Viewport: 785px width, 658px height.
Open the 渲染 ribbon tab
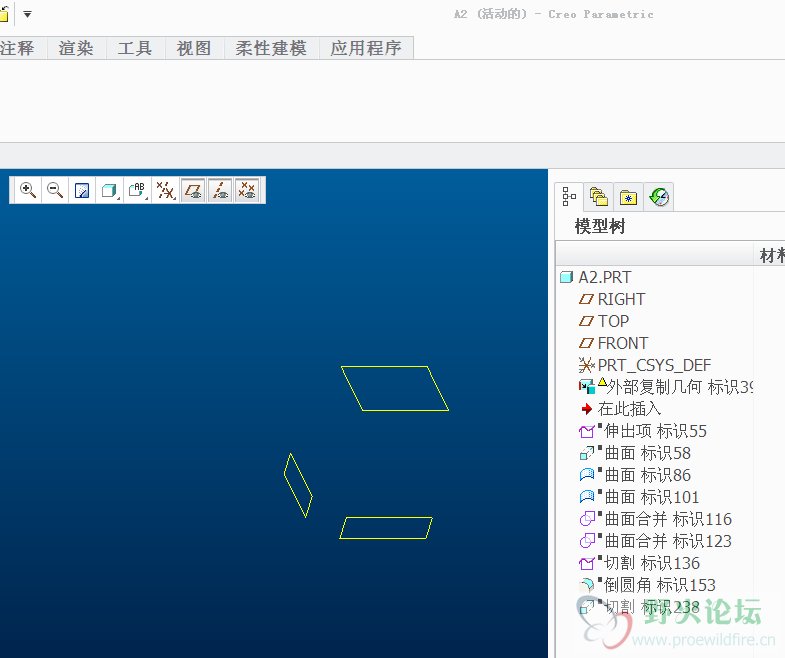[76, 48]
